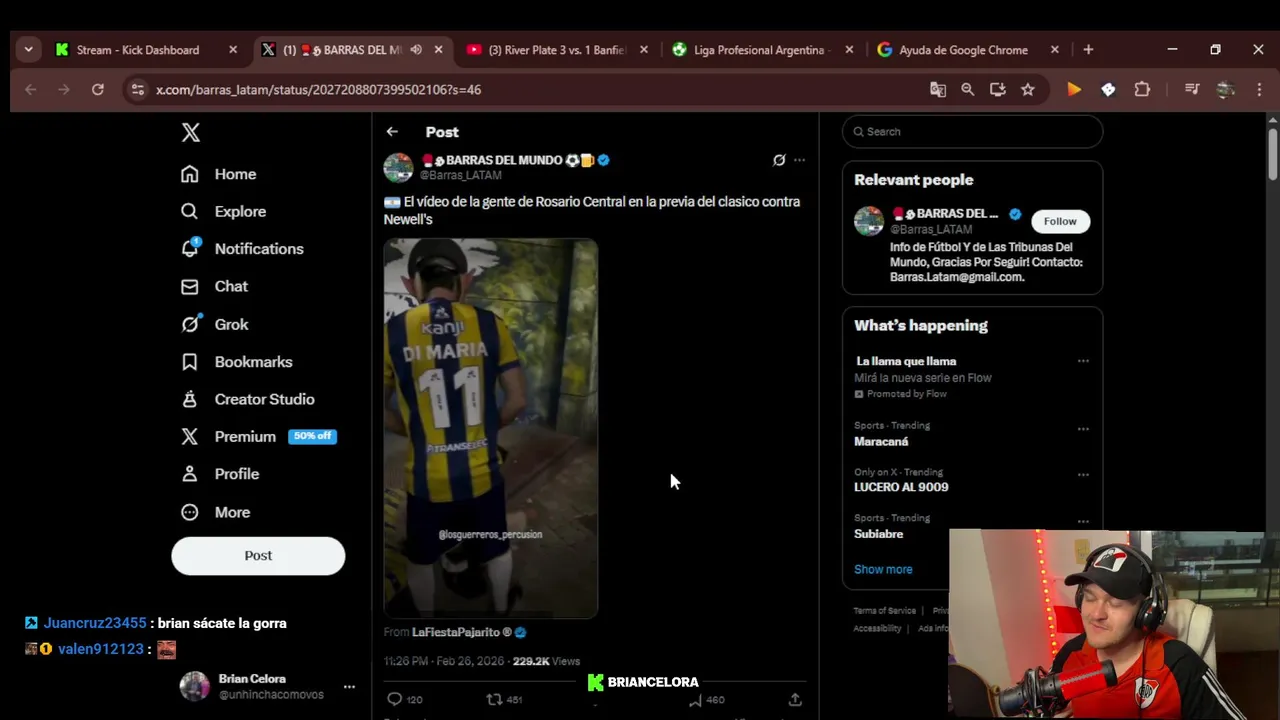This screenshot has width=1280, height=720.
Task: Bookmark this page with the star icon
Action: tap(1027, 89)
